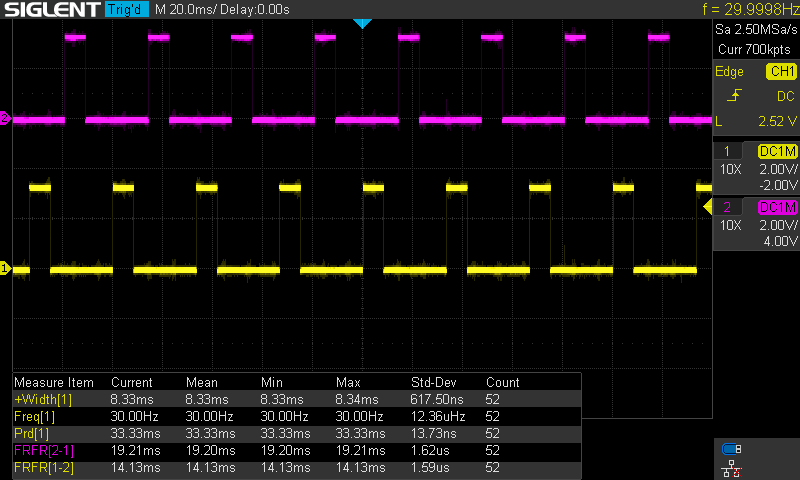Click the Current column header
800x480 pixels.
point(132,383)
